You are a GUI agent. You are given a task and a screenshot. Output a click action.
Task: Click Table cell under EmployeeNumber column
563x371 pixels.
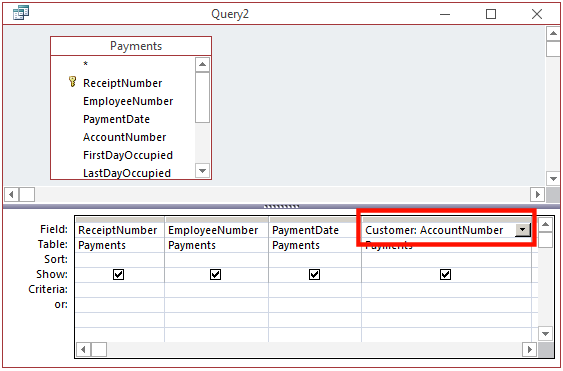217,245
